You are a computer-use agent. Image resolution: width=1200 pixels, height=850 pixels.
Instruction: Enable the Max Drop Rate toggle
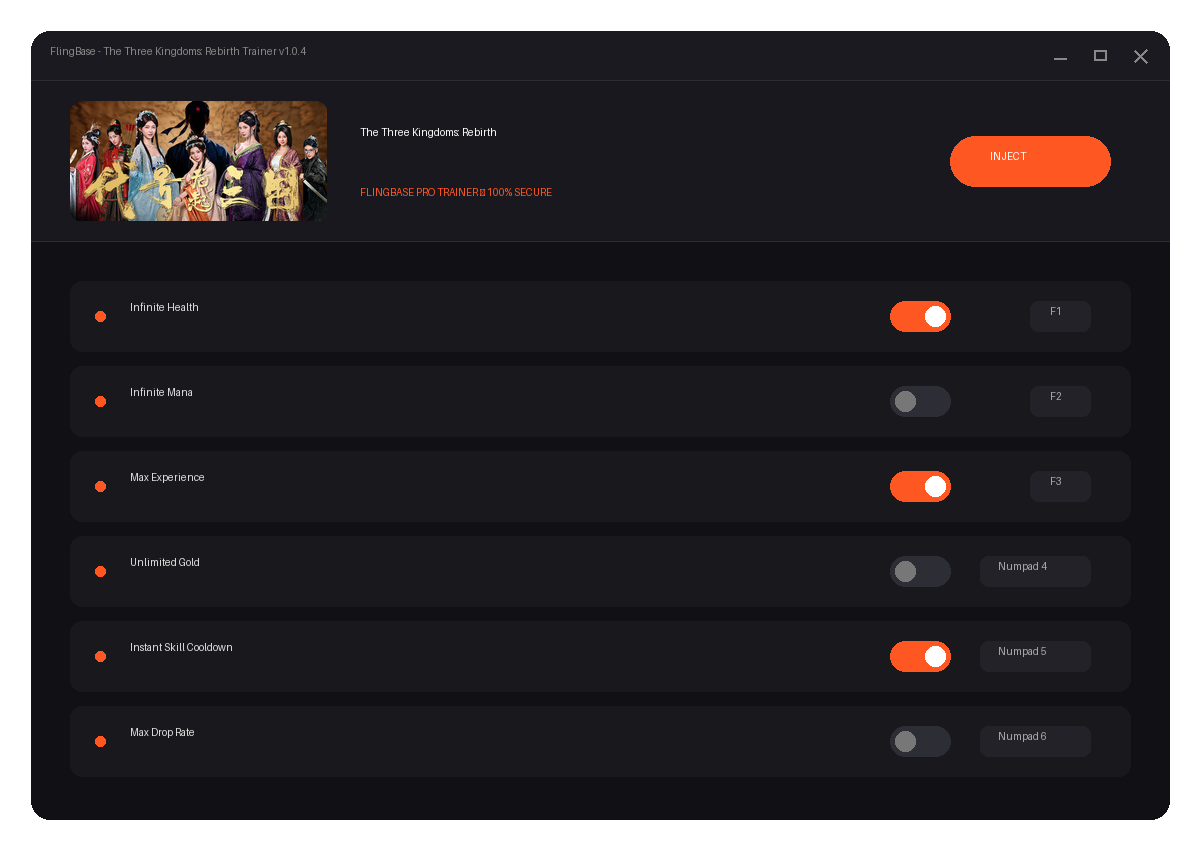point(920,741)
